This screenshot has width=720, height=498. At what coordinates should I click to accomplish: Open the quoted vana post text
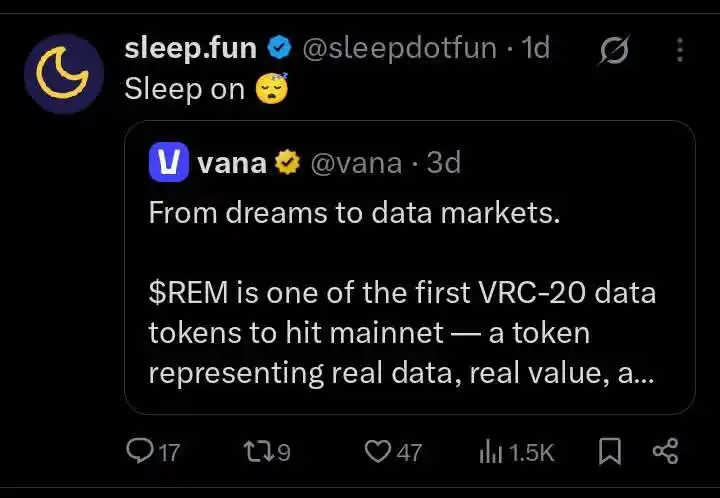[x=402, y=293]
